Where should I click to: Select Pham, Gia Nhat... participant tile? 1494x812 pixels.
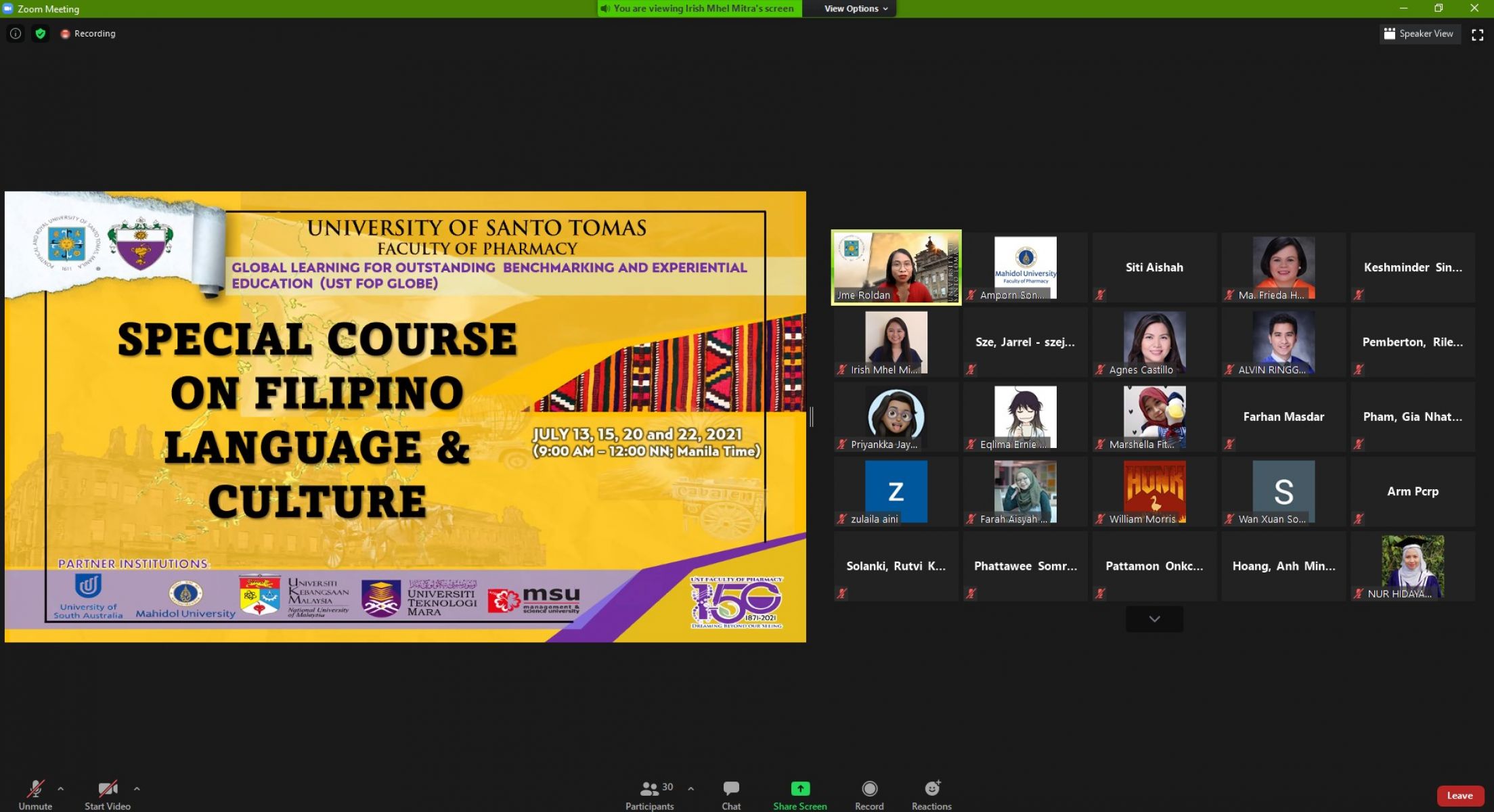click(1413, 417)
